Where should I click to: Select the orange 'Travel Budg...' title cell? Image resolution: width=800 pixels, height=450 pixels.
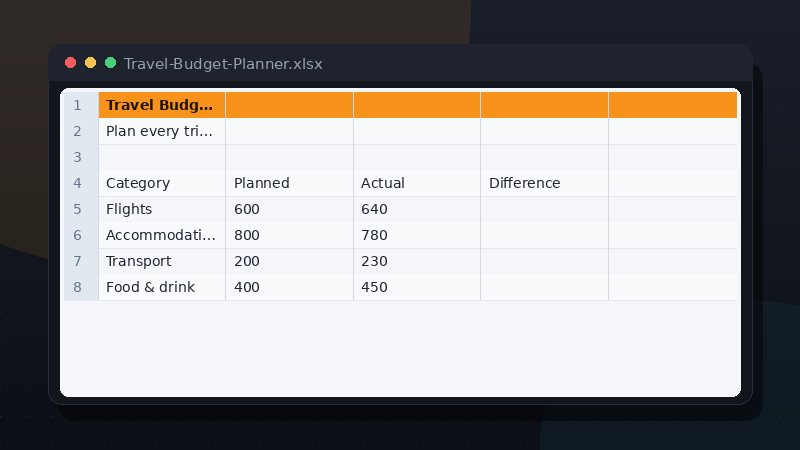pyautogui.click(x=162, y=105)
